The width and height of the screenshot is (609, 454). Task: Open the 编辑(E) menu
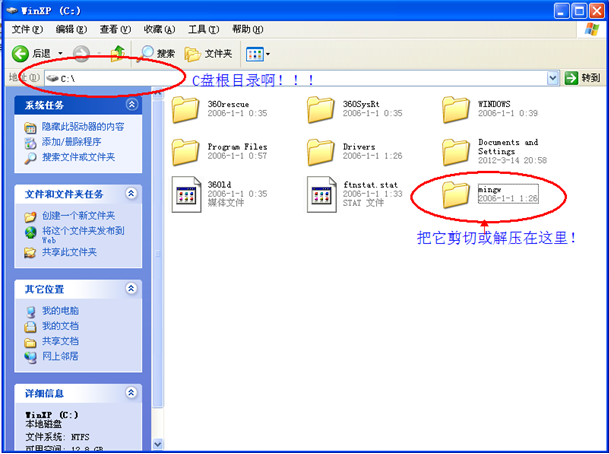(x=71, y=30)
